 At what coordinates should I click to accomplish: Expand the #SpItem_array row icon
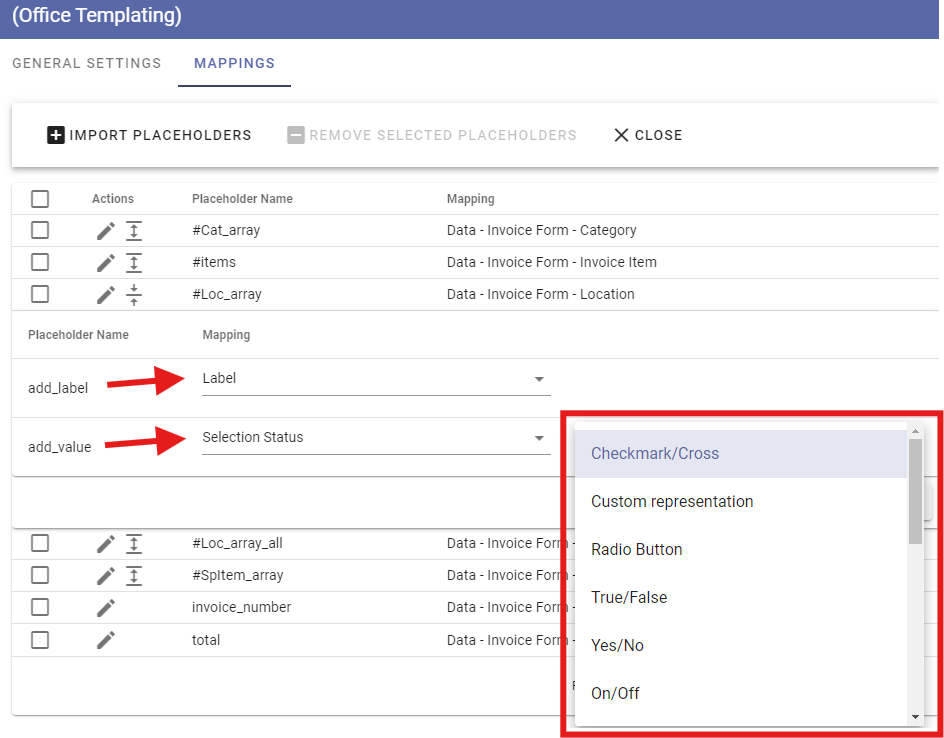(134, 576)
